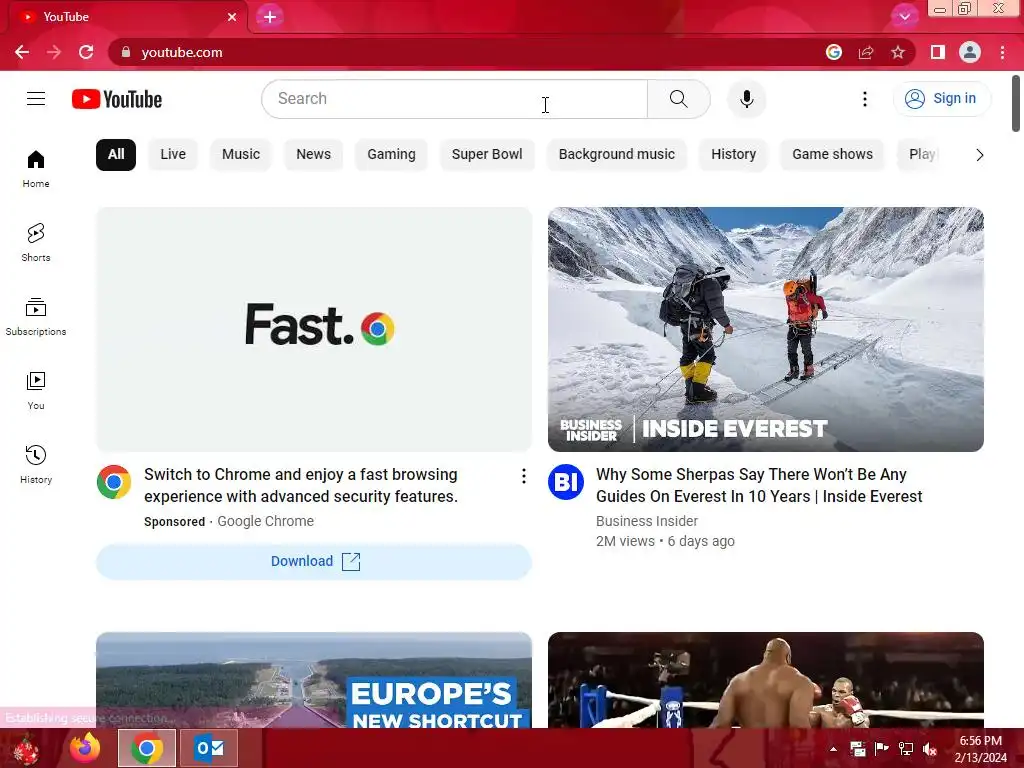The image size is (1024, 768).
Task: Launch Firefox from the taskbar
Action: pyautogui.click(x=85, y=748)
